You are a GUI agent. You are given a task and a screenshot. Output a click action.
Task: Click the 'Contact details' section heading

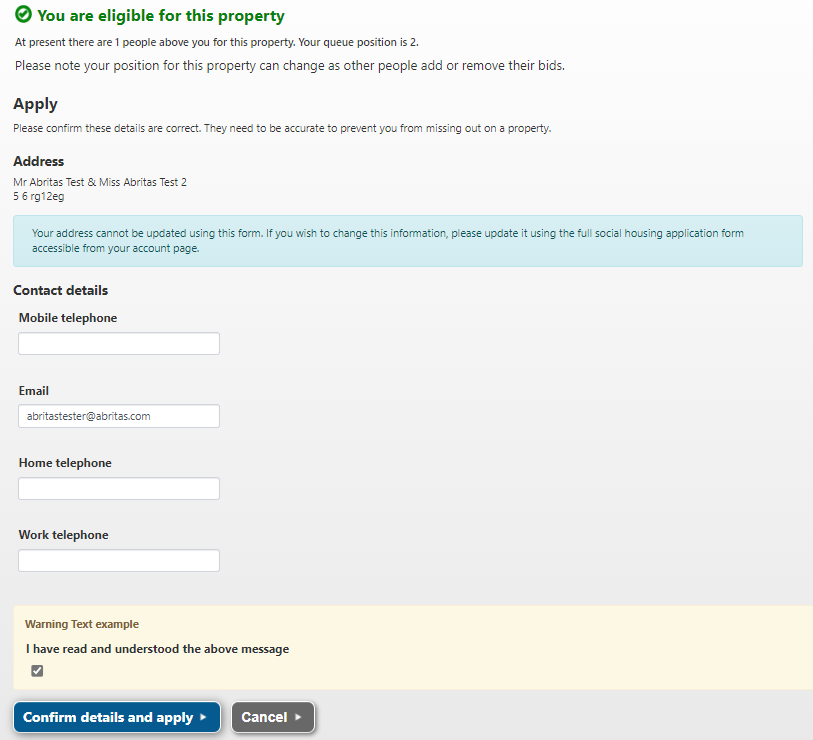coord(61,291)
